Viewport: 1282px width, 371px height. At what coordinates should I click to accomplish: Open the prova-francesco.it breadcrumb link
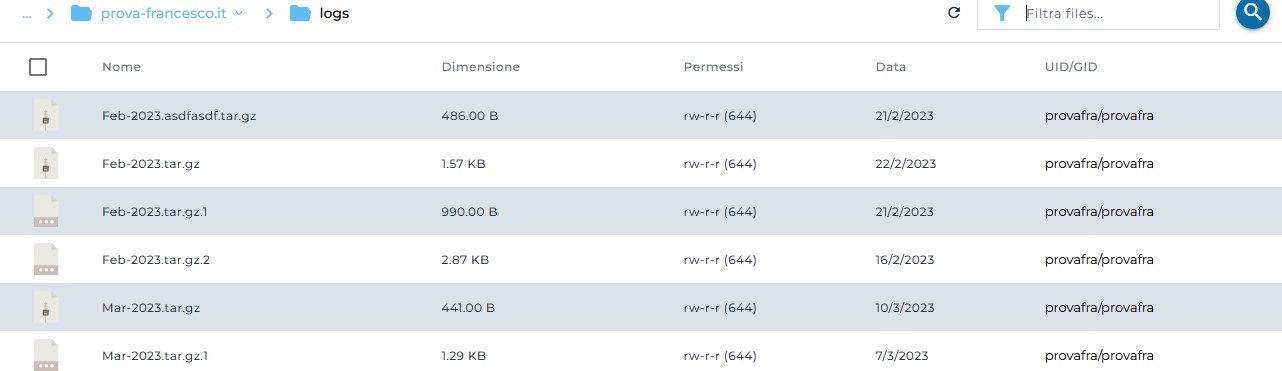click(164, 13)
